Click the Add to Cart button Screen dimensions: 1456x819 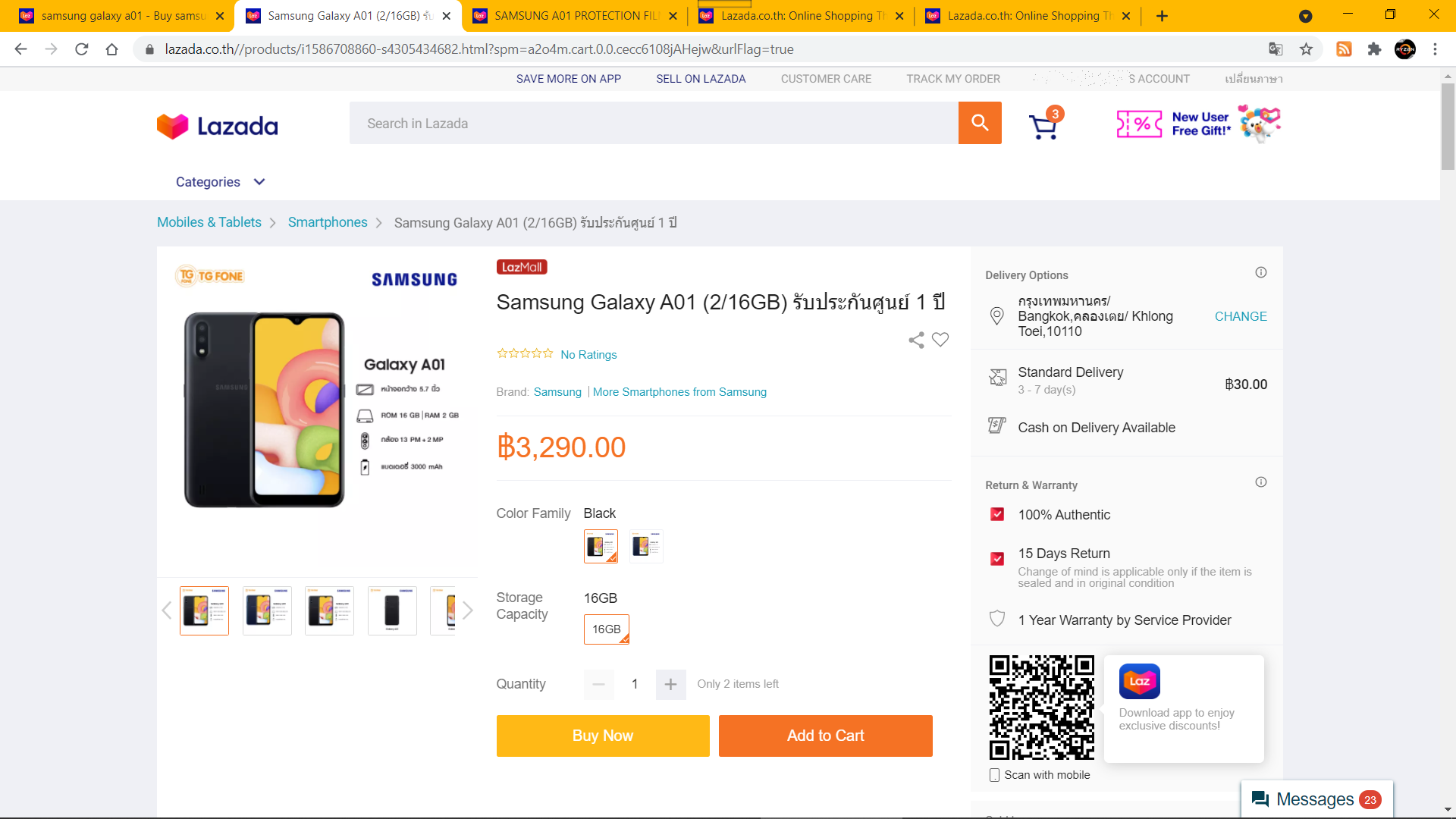[x=826, y=736]
